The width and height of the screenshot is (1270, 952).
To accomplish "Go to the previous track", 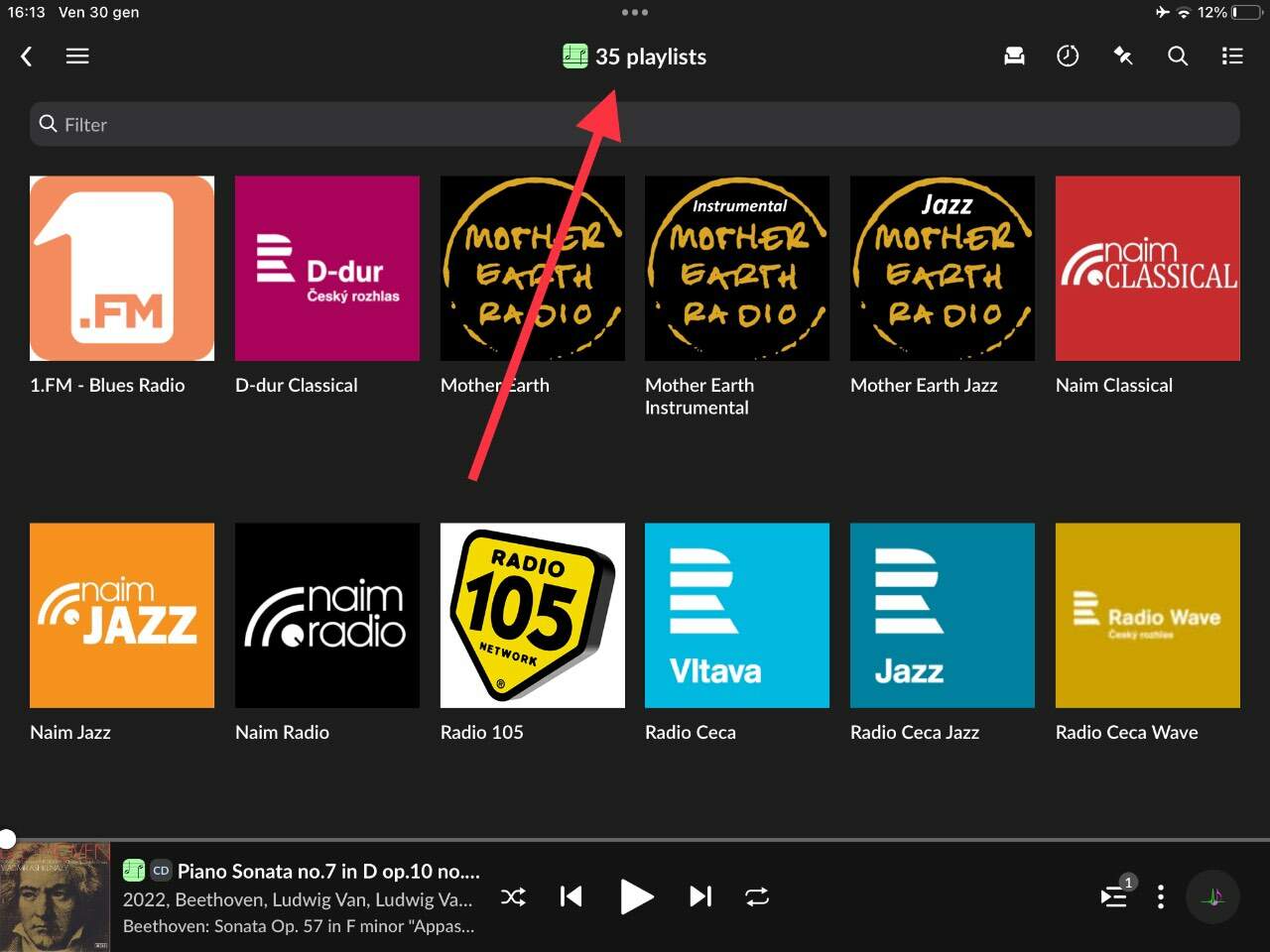I will tap(571, 897).
